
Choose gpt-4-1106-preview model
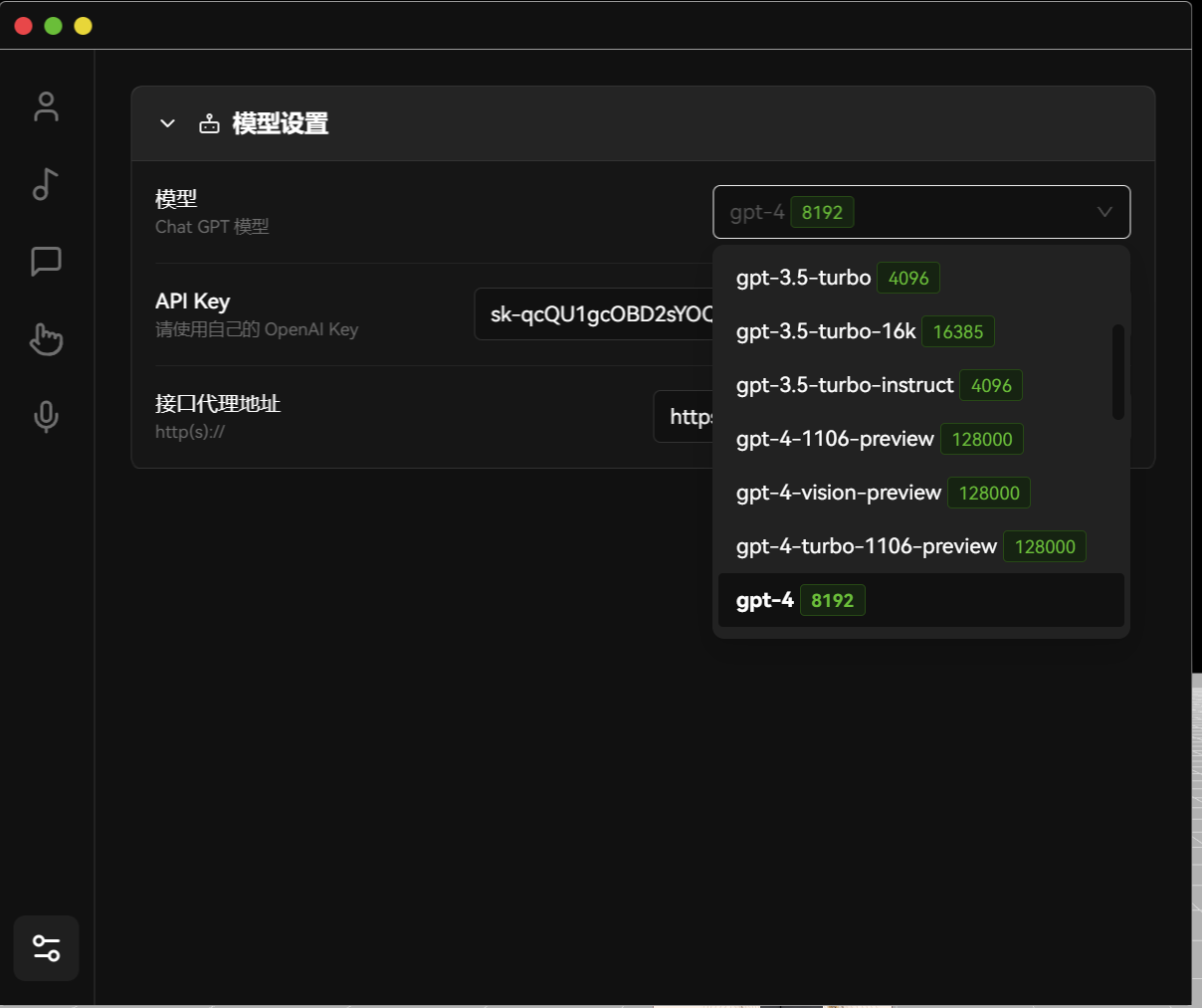tap(921, 439)
